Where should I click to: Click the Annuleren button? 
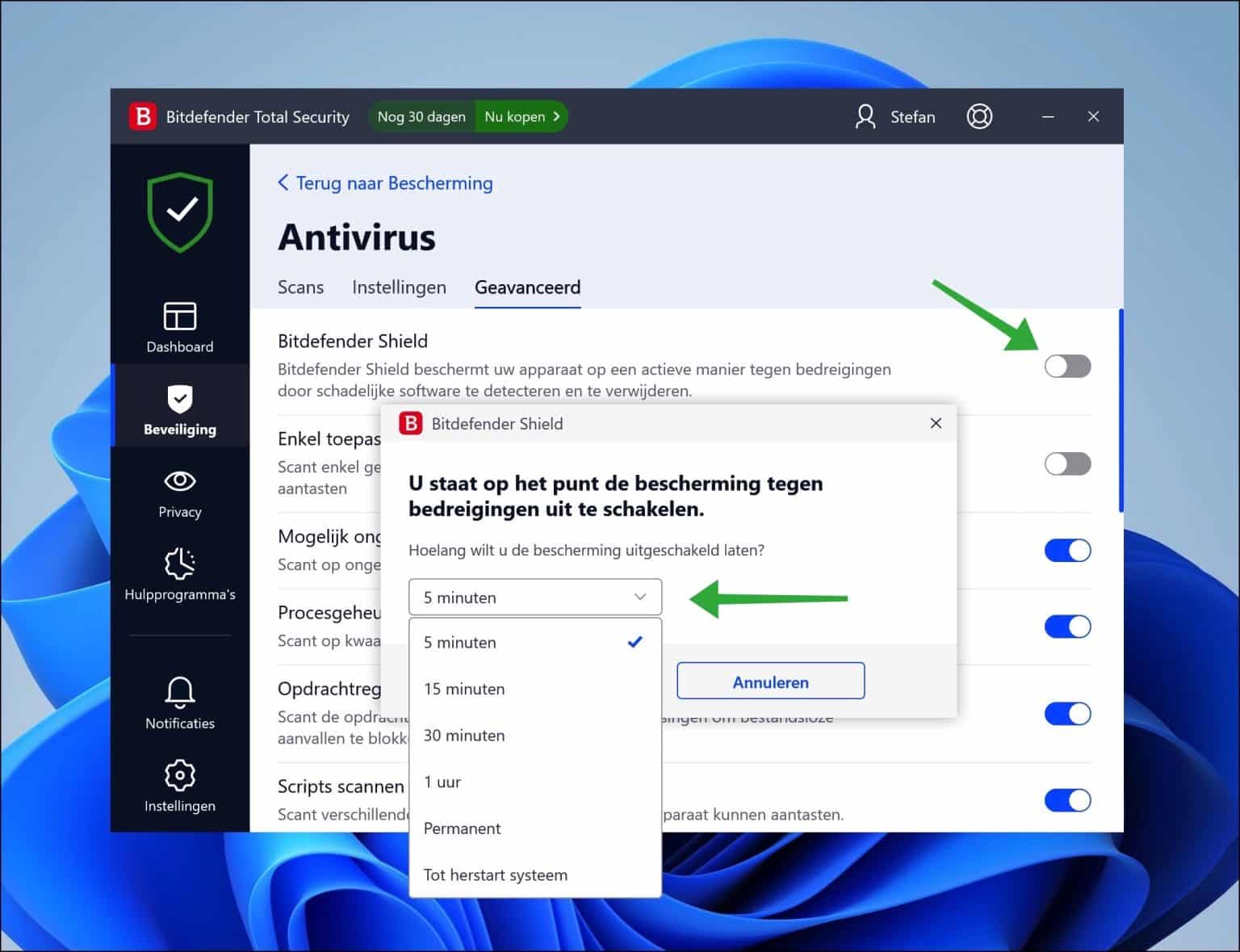[x=769, y=681]
